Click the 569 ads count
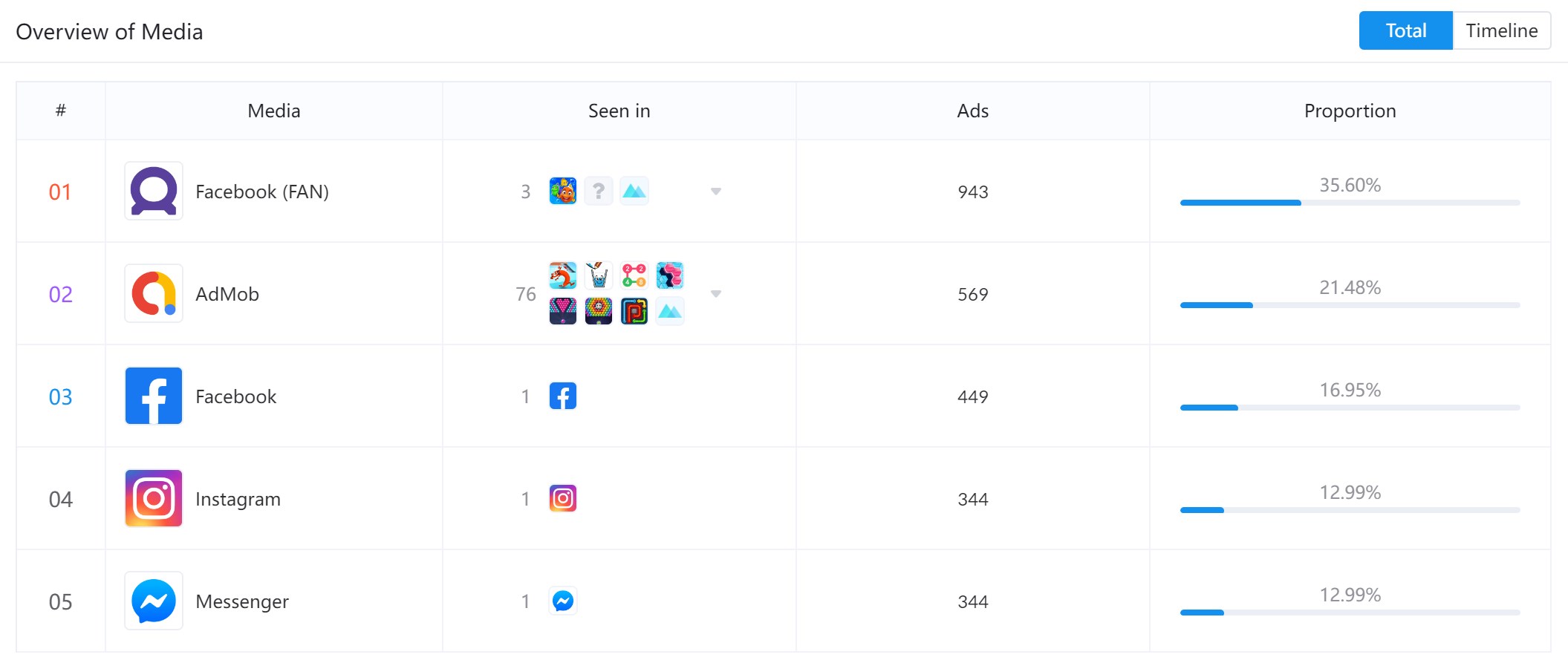Image resolution: width=1568 pixels, height=663 pixels. (x=973, y=295)
